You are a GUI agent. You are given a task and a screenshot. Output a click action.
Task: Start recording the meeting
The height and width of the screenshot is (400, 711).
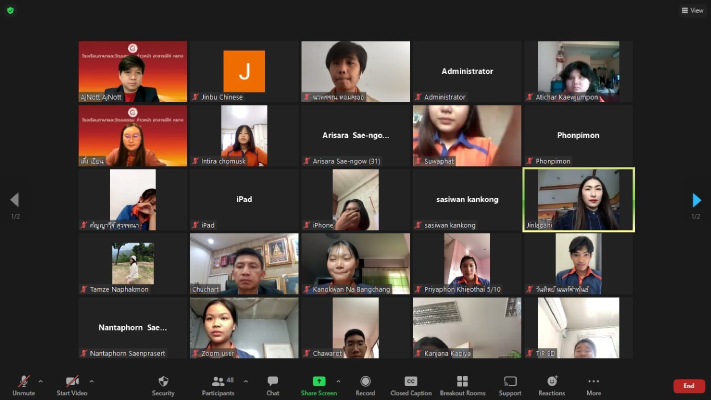364,385
